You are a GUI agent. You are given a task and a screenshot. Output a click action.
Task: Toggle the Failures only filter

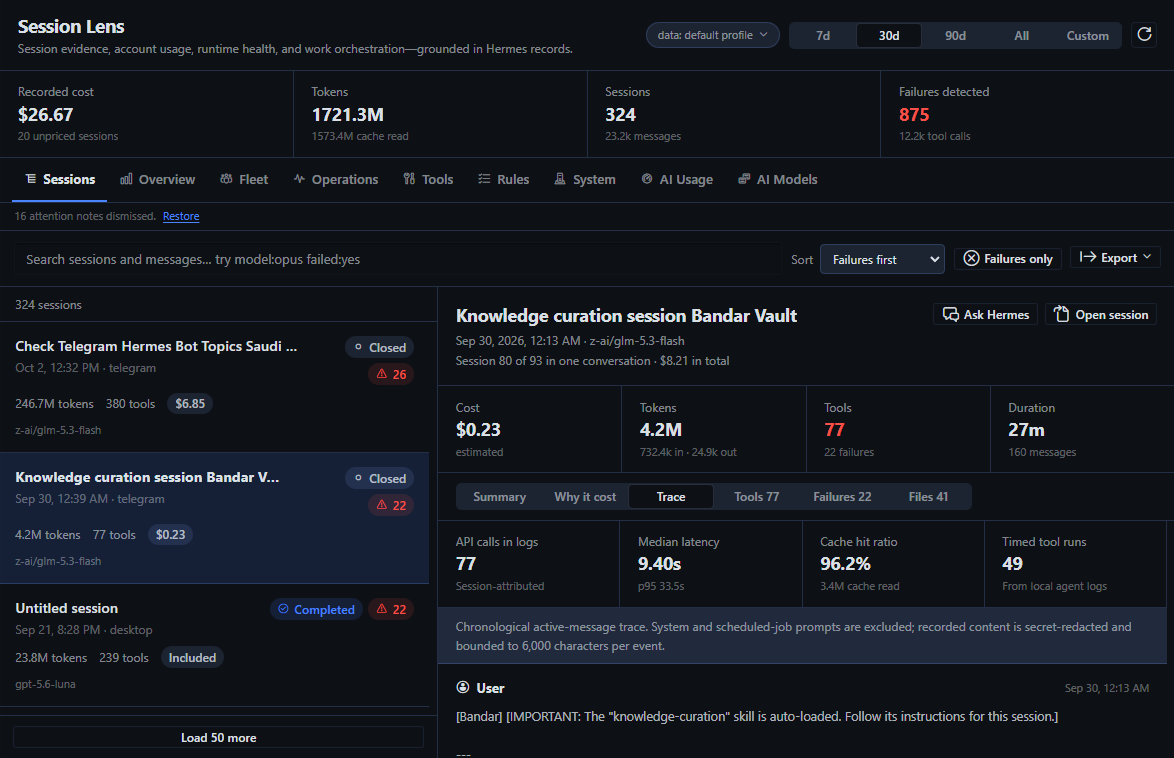(1008, 258)
